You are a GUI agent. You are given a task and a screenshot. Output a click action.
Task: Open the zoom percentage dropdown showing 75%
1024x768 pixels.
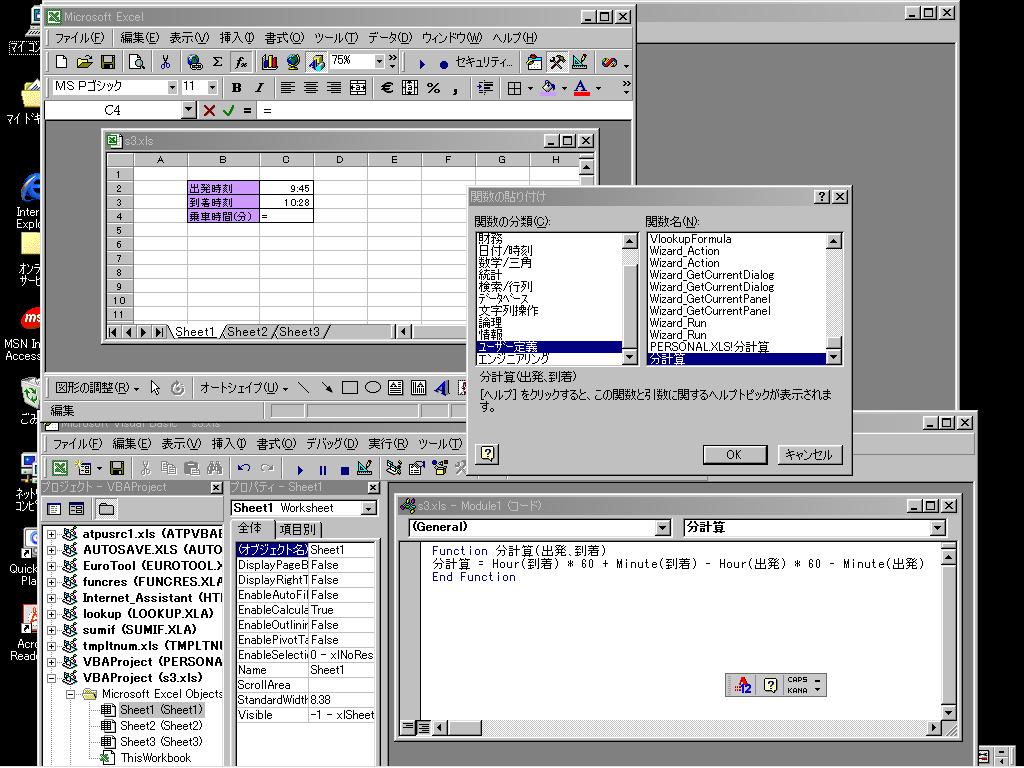(x=379, y=61)
